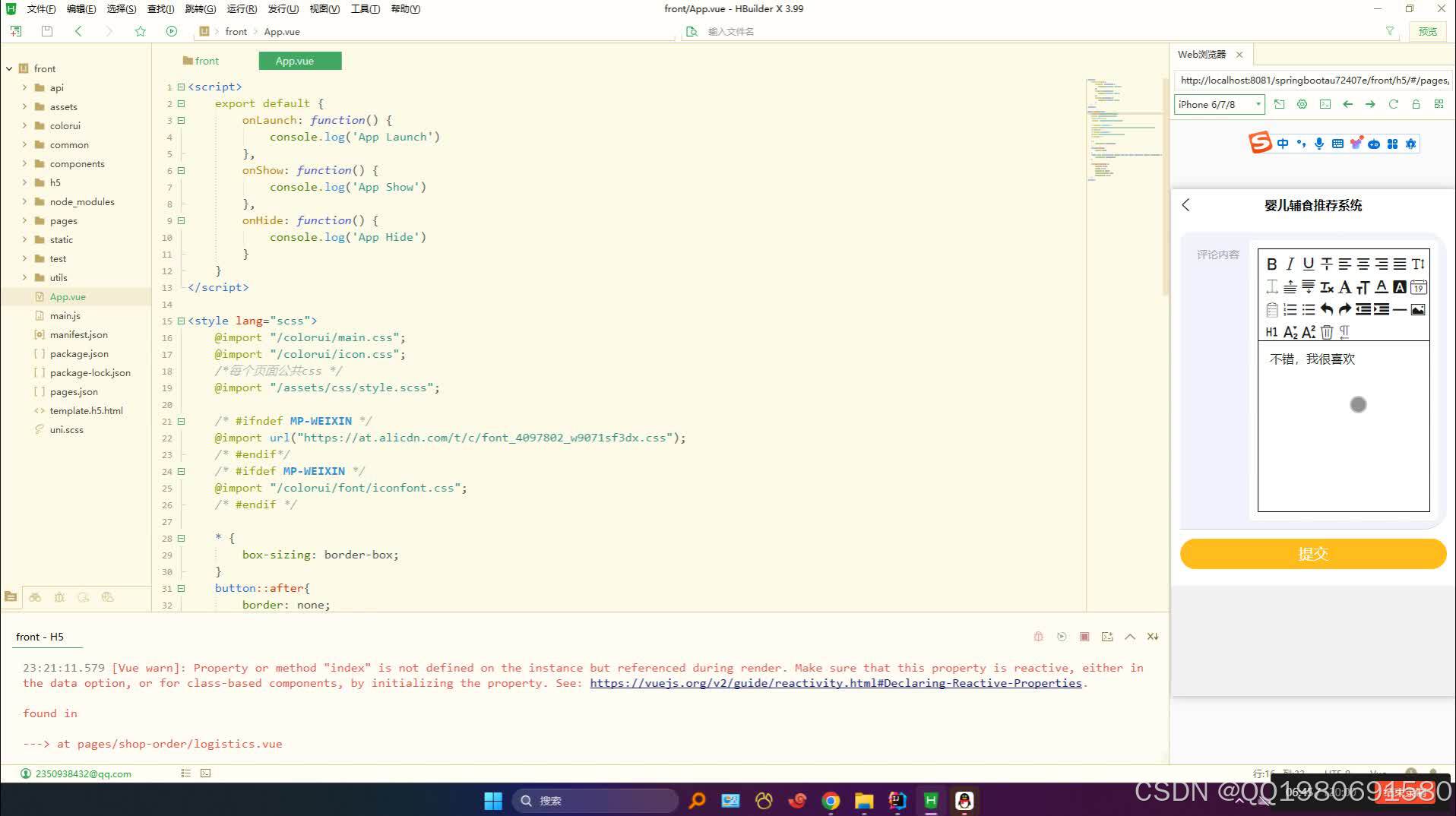Click the logged-in account 2350938432@qq.com

pyautogui.click(x=84, y=773)
